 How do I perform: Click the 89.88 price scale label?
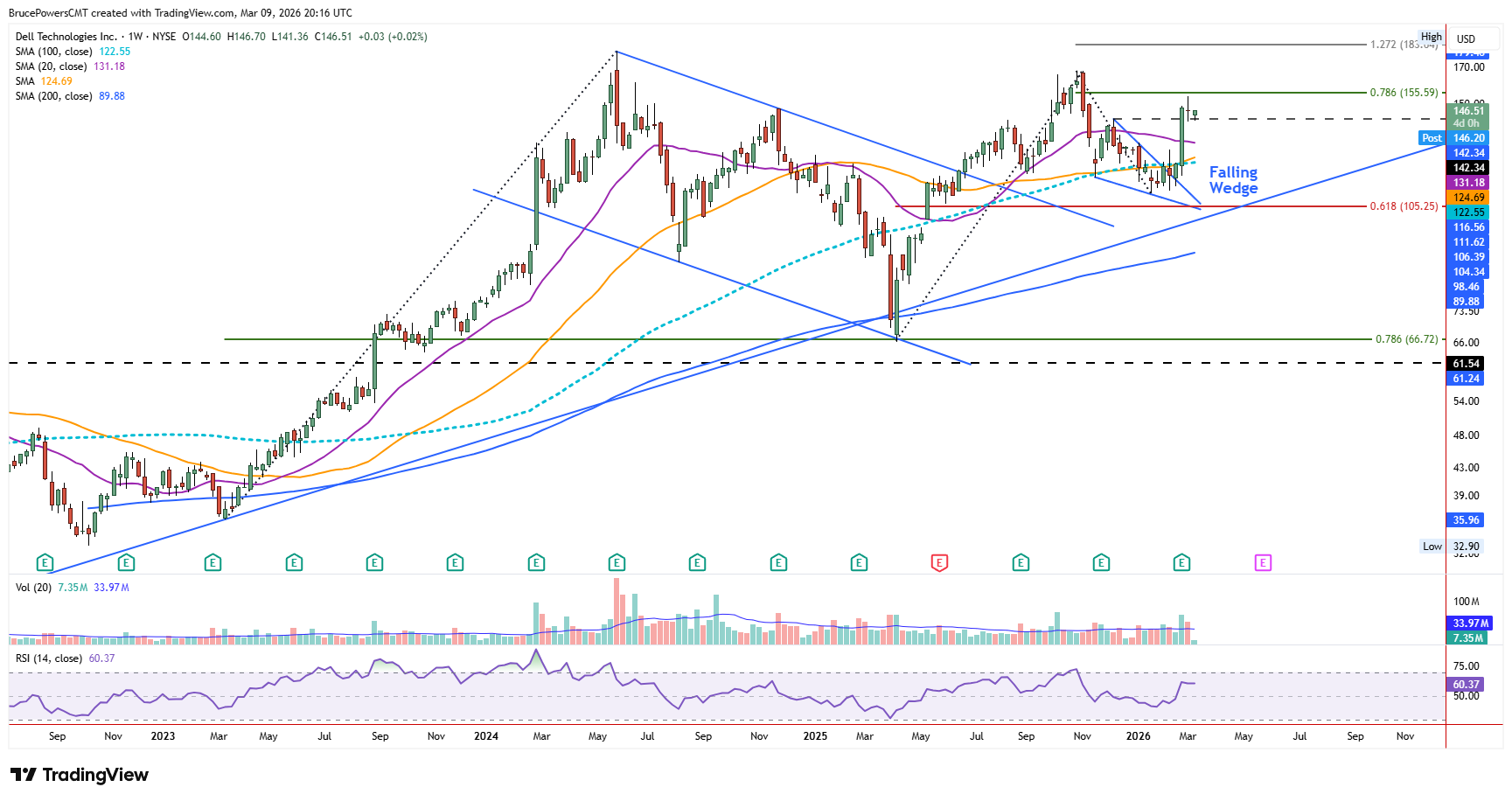(1467, 302)
